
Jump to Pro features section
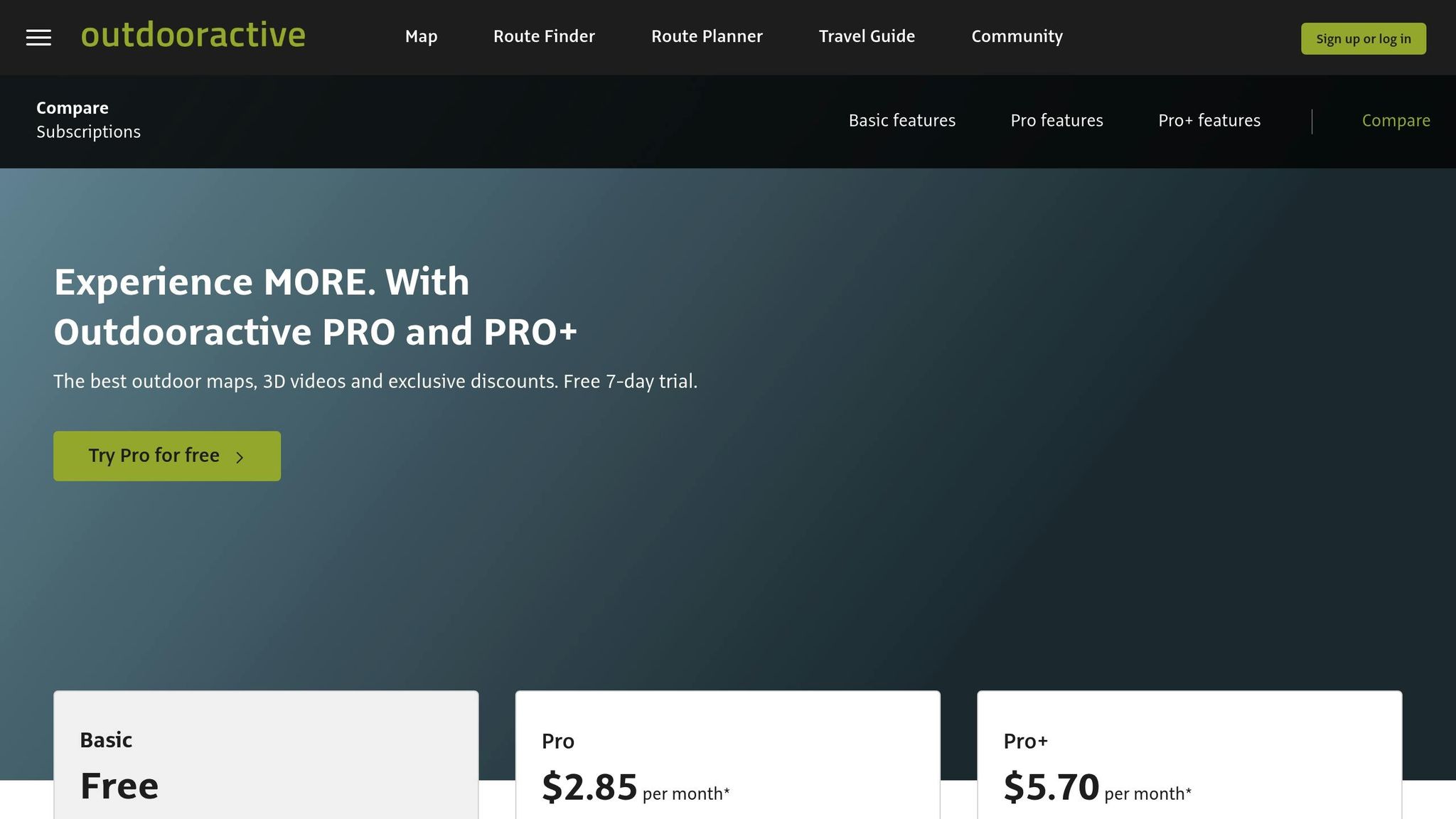(1056, 120)
